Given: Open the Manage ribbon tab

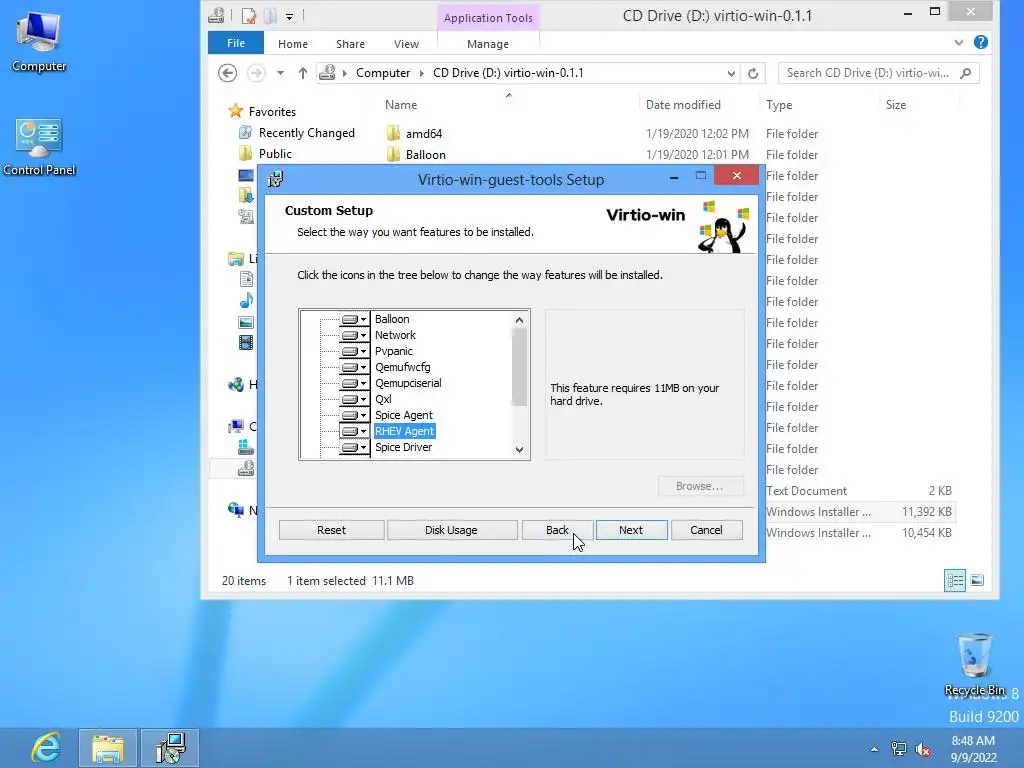Looking at the screenshot, I should tap(488, 44).
